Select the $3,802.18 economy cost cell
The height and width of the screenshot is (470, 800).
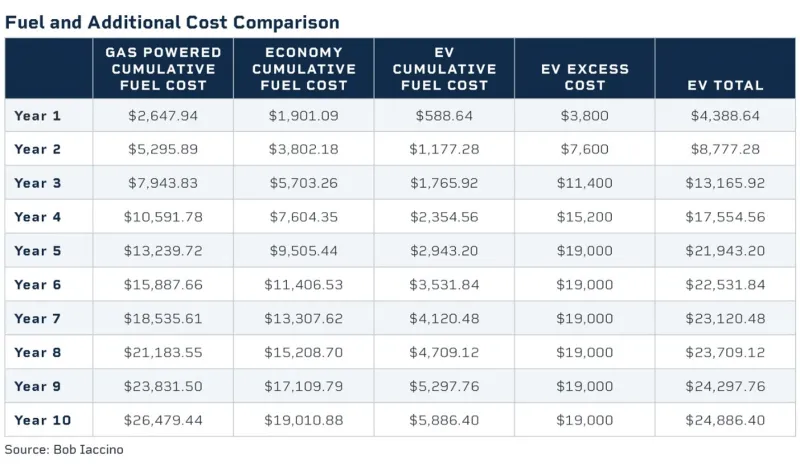304,150
